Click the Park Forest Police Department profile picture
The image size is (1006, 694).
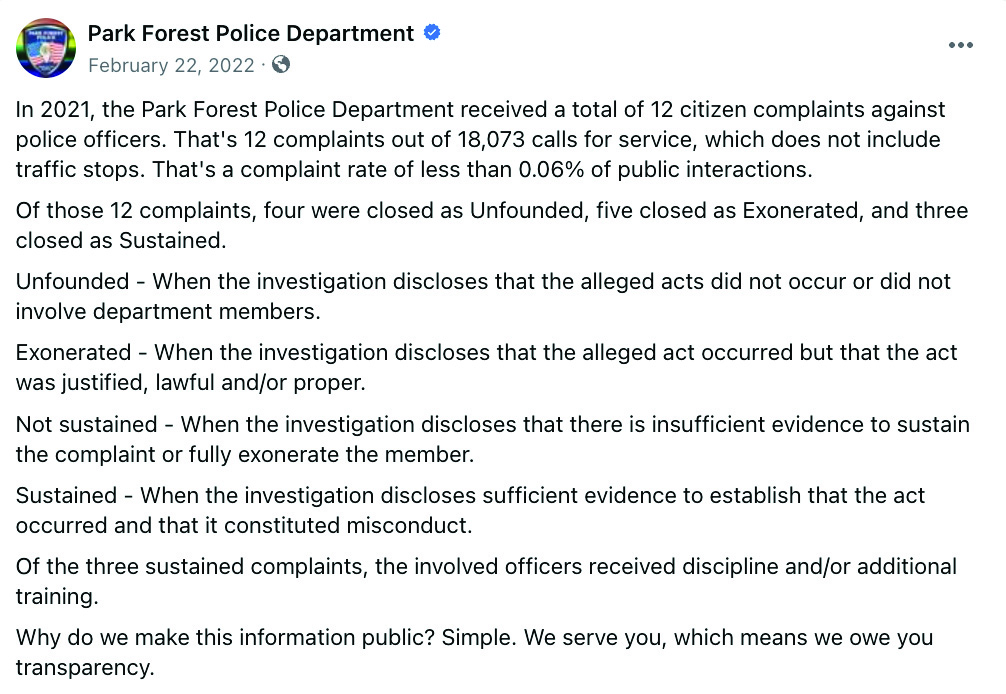pos(45,48)
